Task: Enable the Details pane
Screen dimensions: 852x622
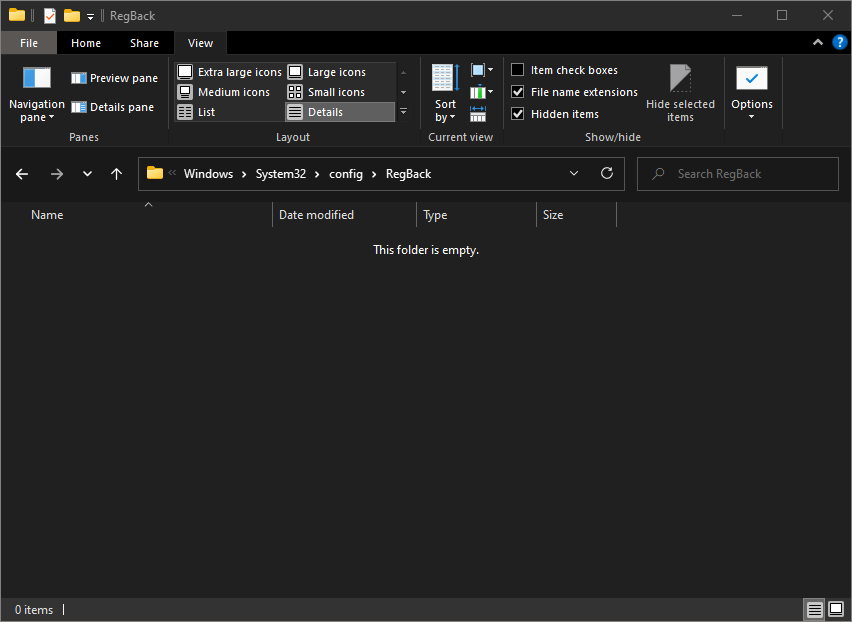Action: pos(112,107)
